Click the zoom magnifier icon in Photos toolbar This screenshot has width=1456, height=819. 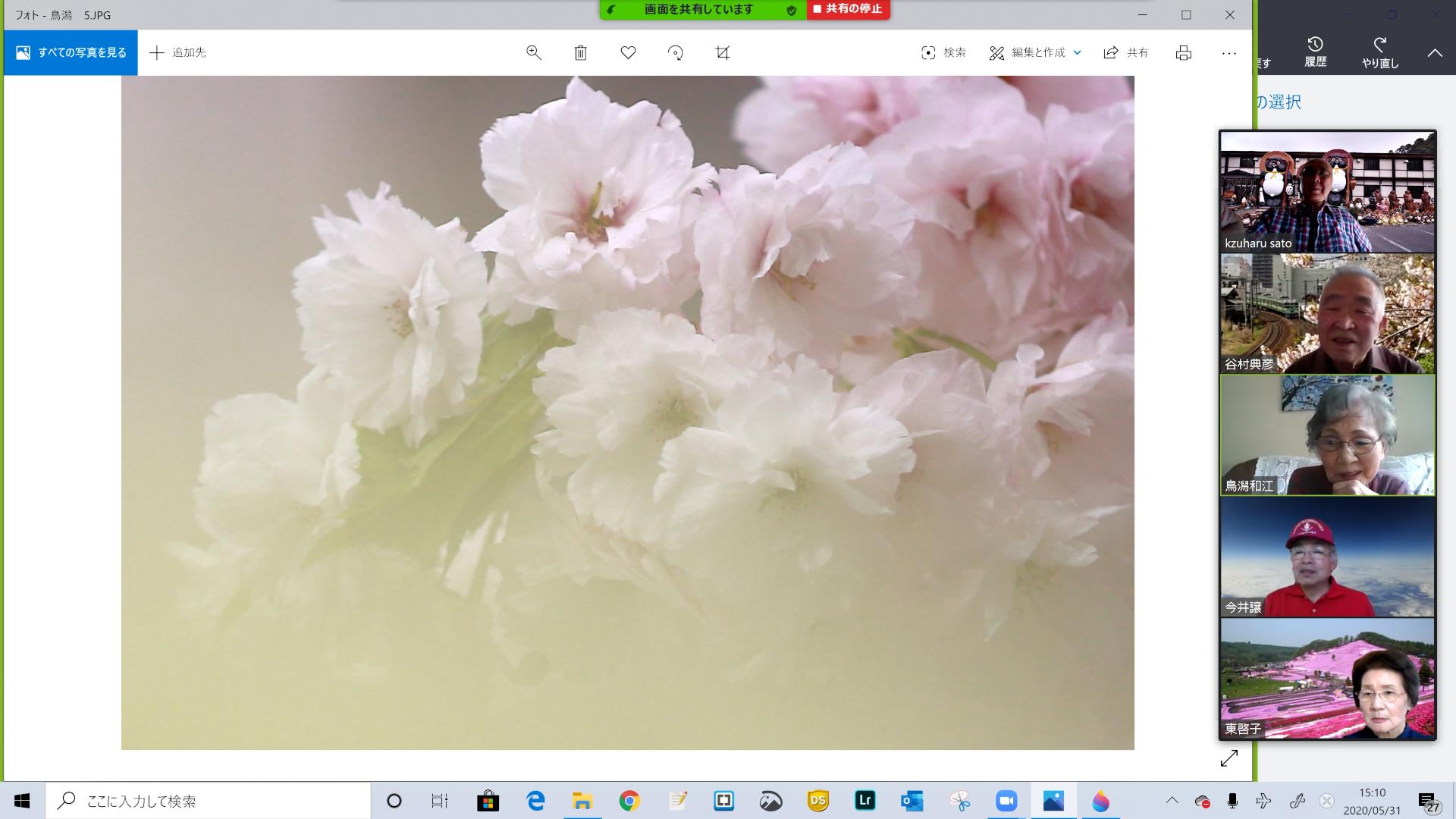[533, 52]
